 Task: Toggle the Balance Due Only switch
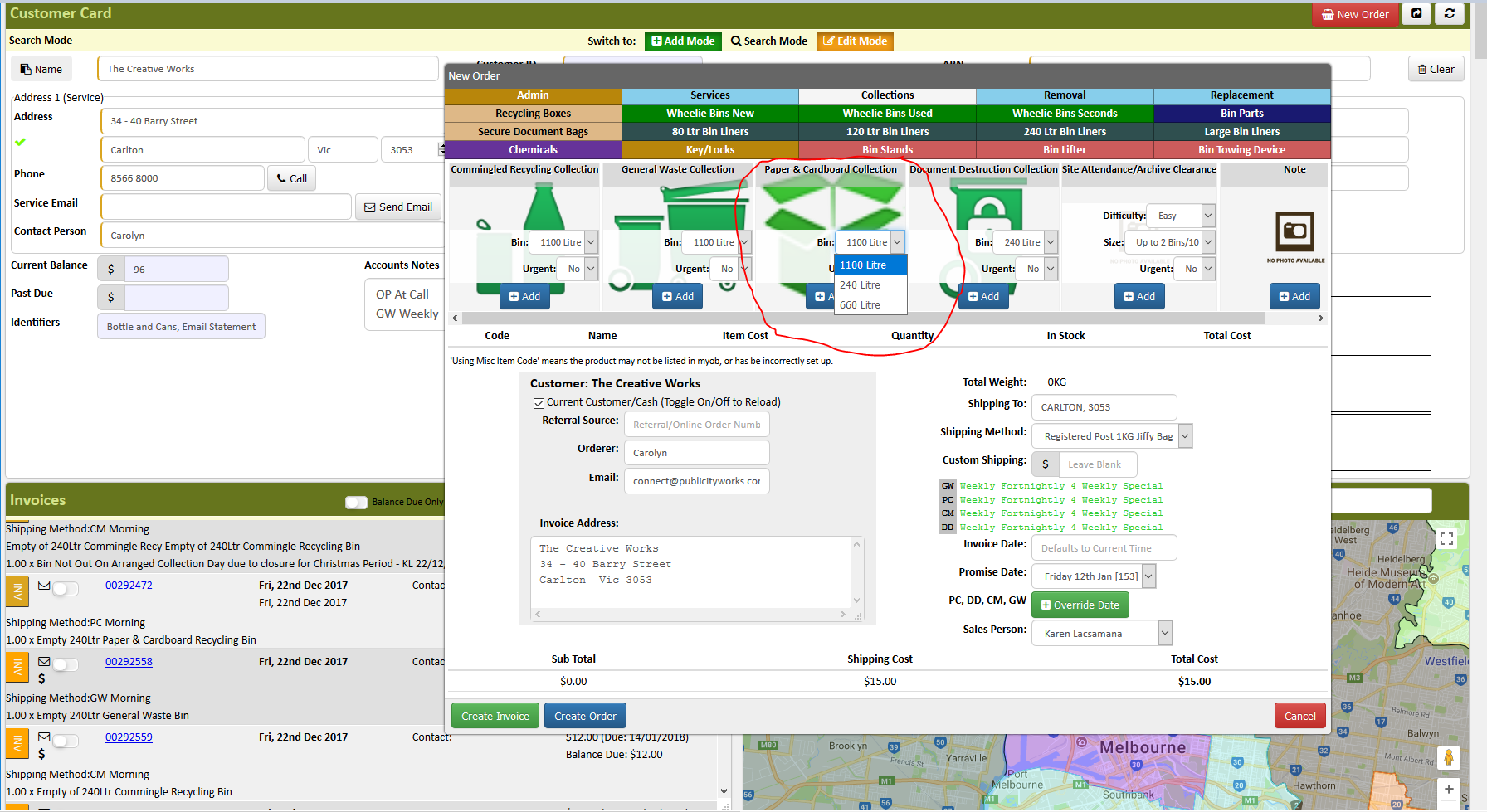356,503
